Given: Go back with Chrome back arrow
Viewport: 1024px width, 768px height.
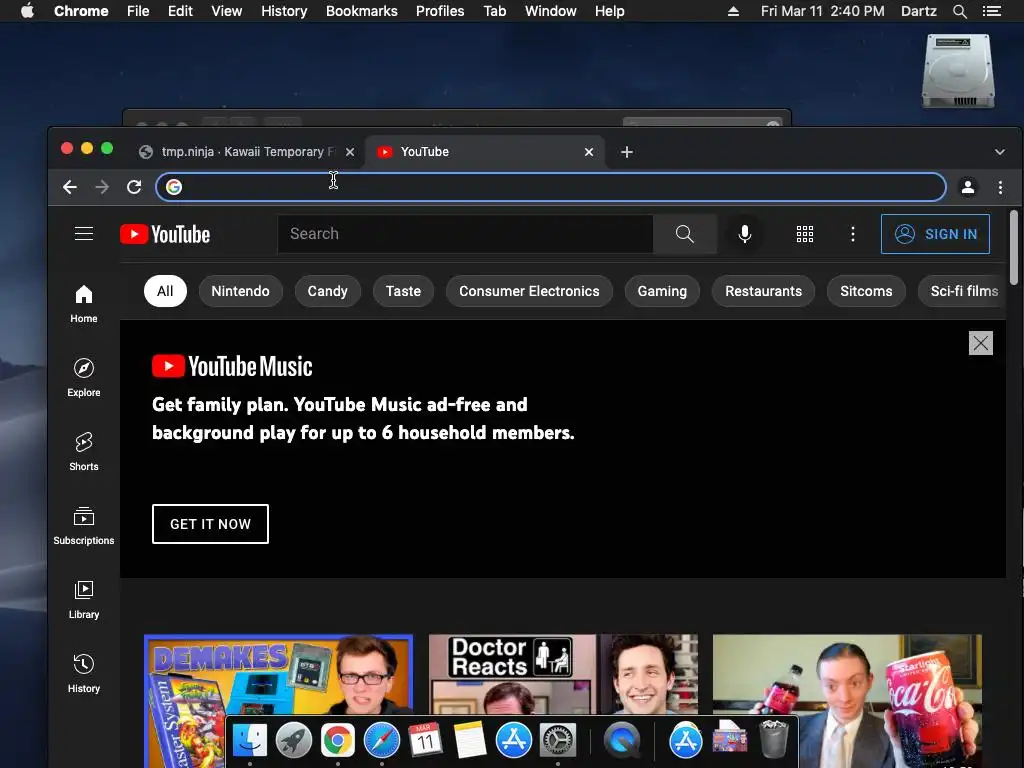Looking at the screenshot, I should pyautogui.click(x=70, y=187).
